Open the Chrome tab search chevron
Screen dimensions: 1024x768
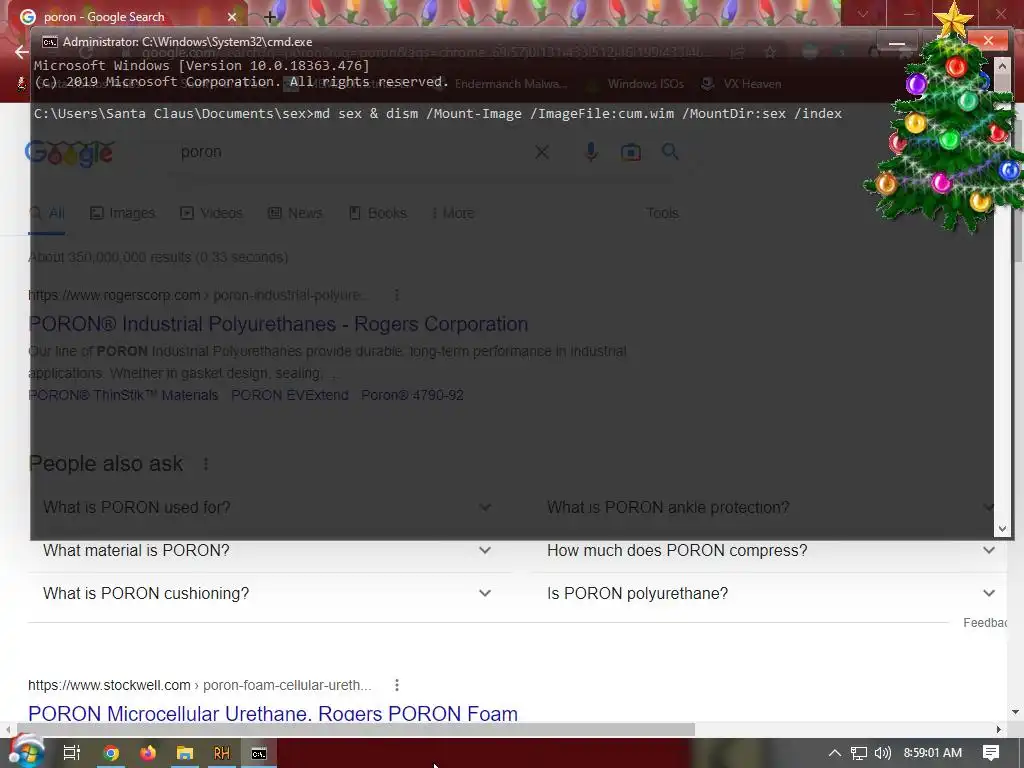(863, 14)
